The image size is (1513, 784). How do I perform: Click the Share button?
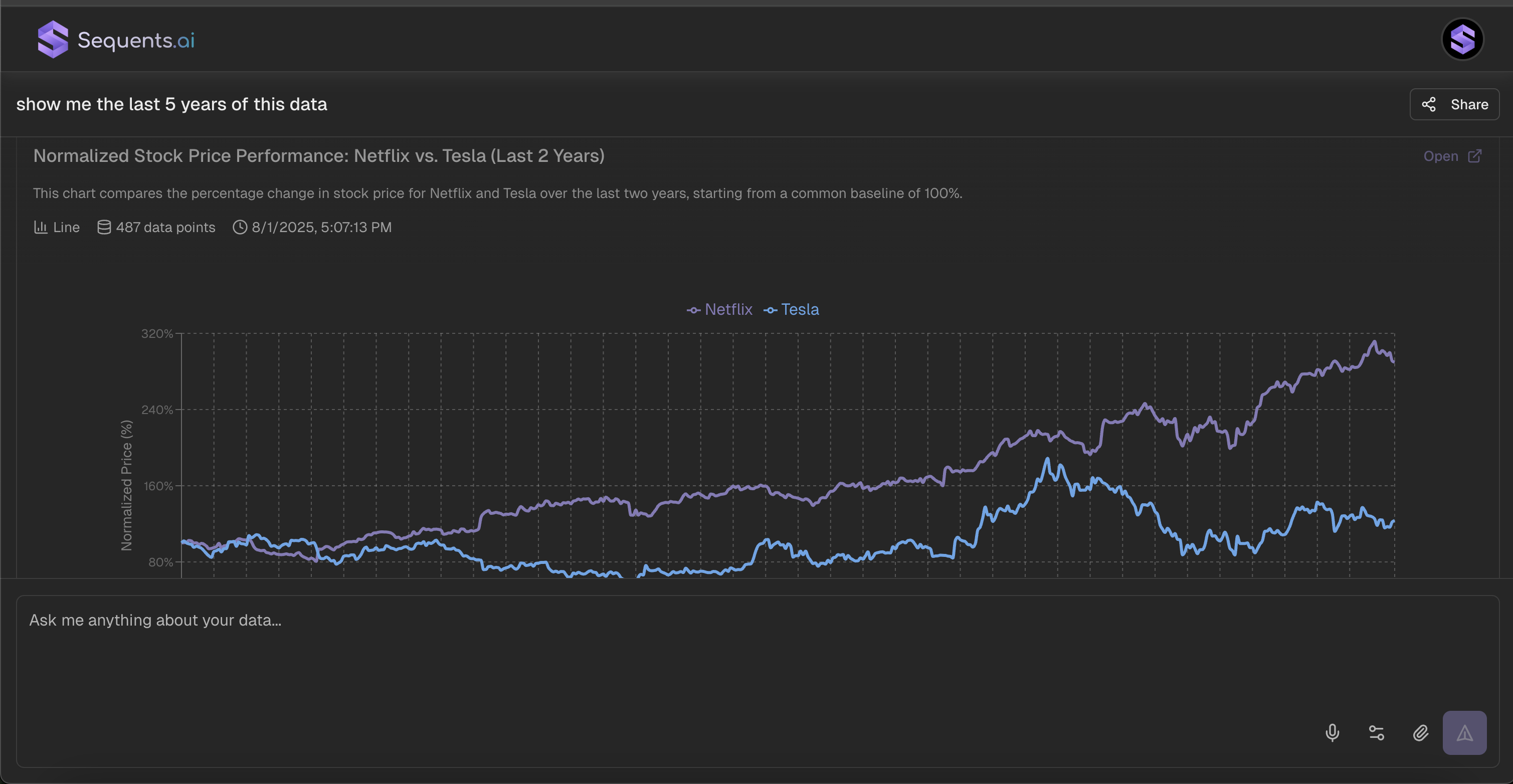[x=1454, y=105]
